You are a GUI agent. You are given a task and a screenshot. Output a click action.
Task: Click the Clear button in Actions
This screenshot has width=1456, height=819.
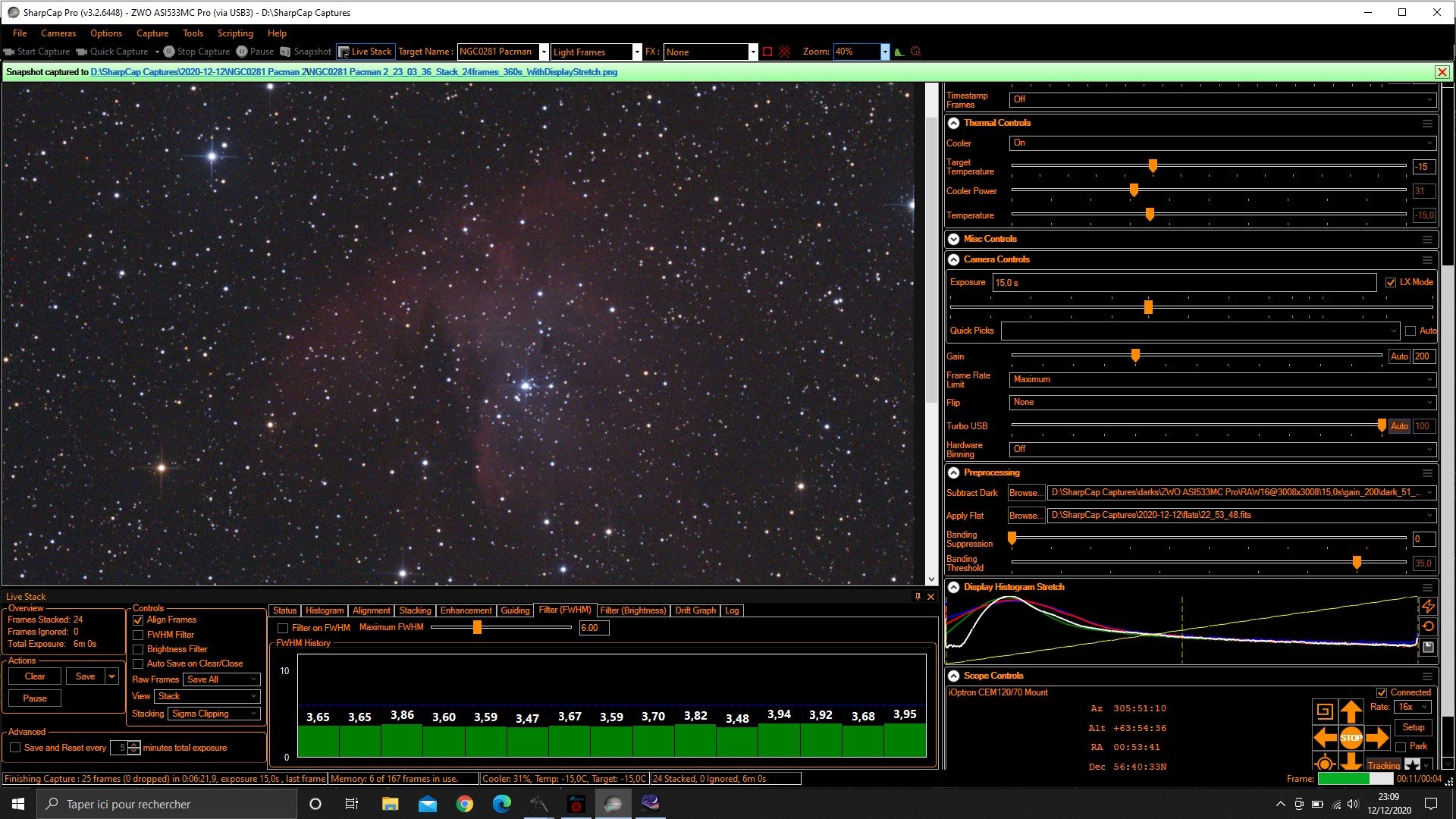pyautogui.click(x=35, y=676)
